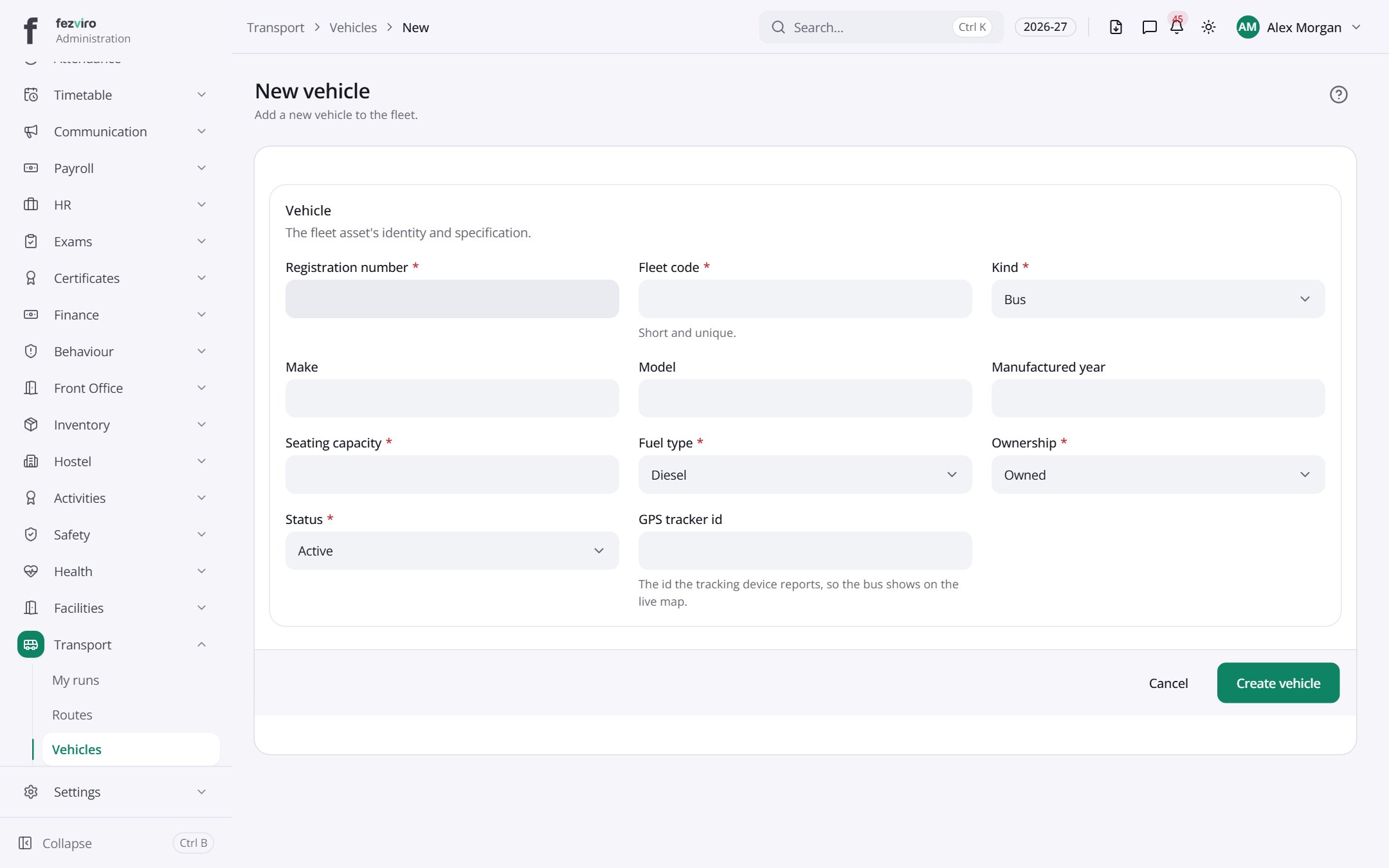
Task: Go to Transport breadcrumb
Action: point(275,27)
